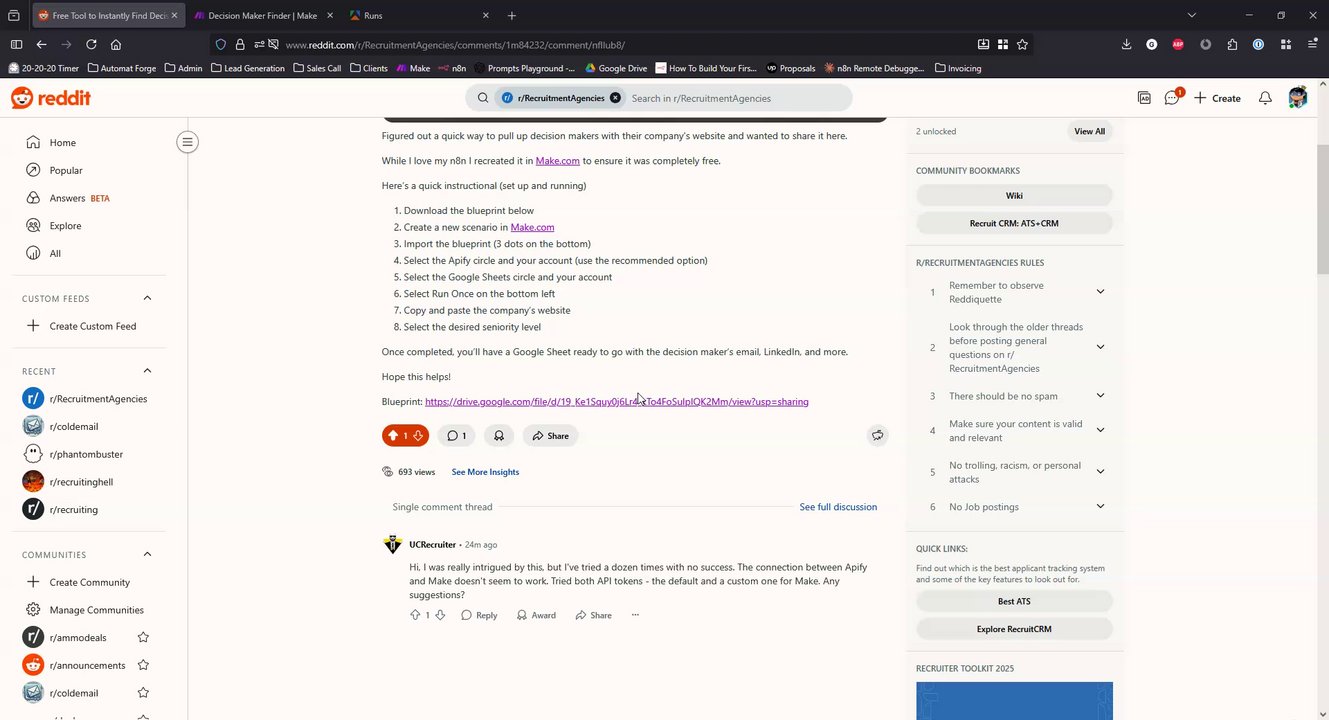The height and width of the screenshot is (720, 1329).
Task: Share the post using the Share button
Action: pos(550,436)
